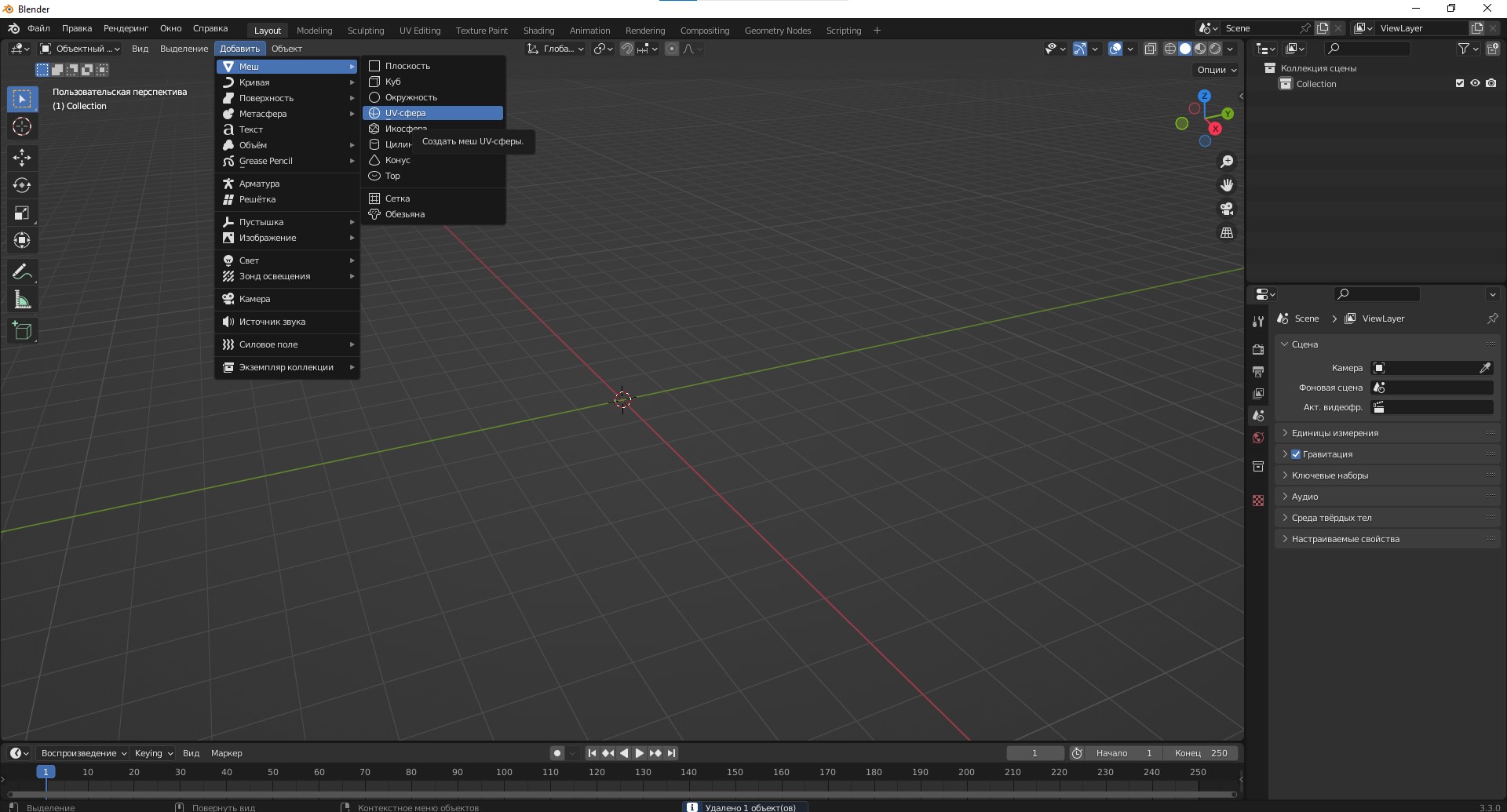The height and width of the screenshot is (812, 1507).
Task: Switch to rendered viewport shading
Action: point(1215,49)
